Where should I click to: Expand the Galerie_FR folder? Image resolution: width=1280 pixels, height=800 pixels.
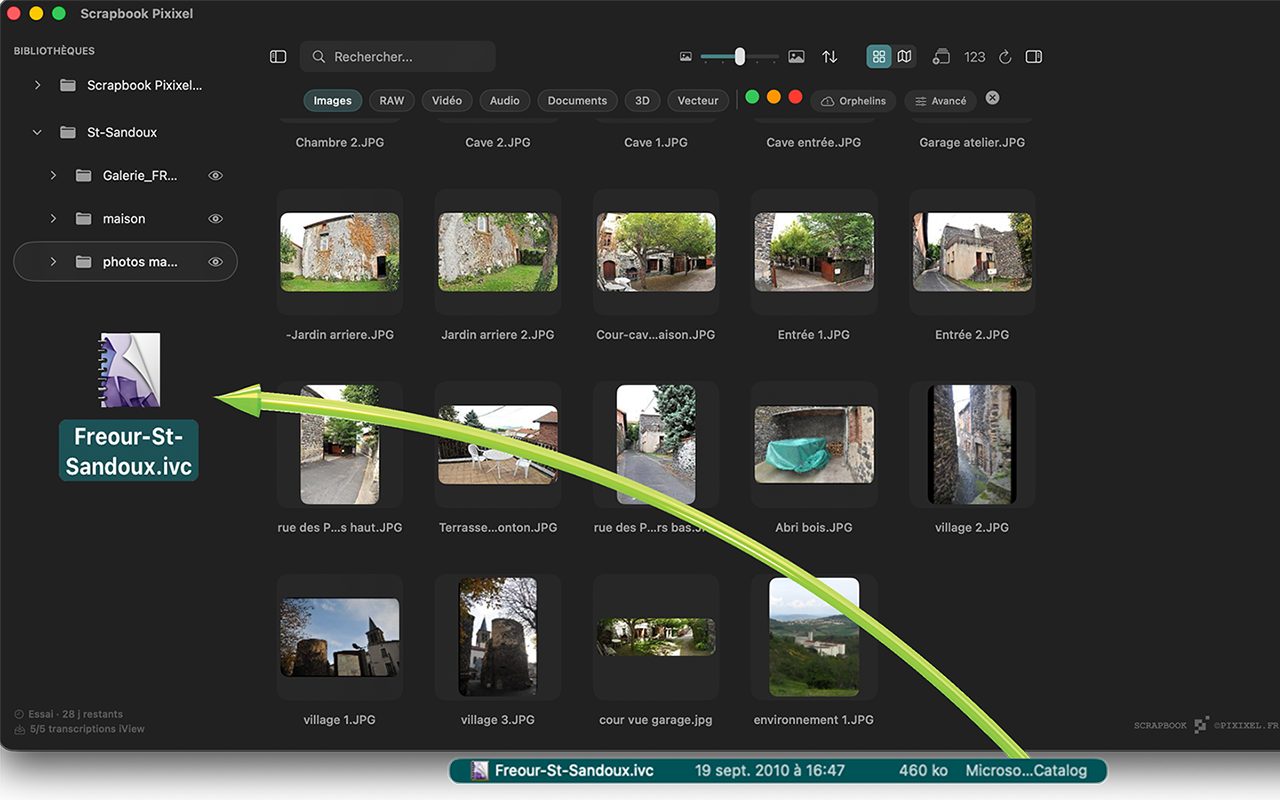(x=53, y=175)
